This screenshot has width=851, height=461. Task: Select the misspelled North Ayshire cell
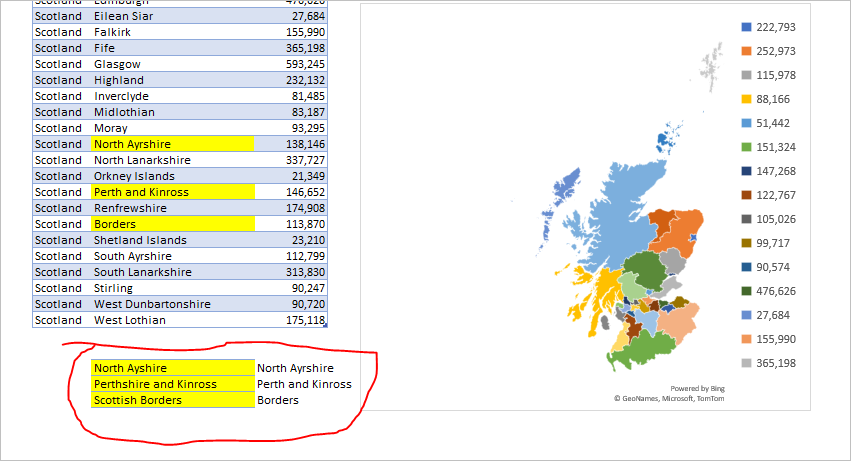pos(173,368)
